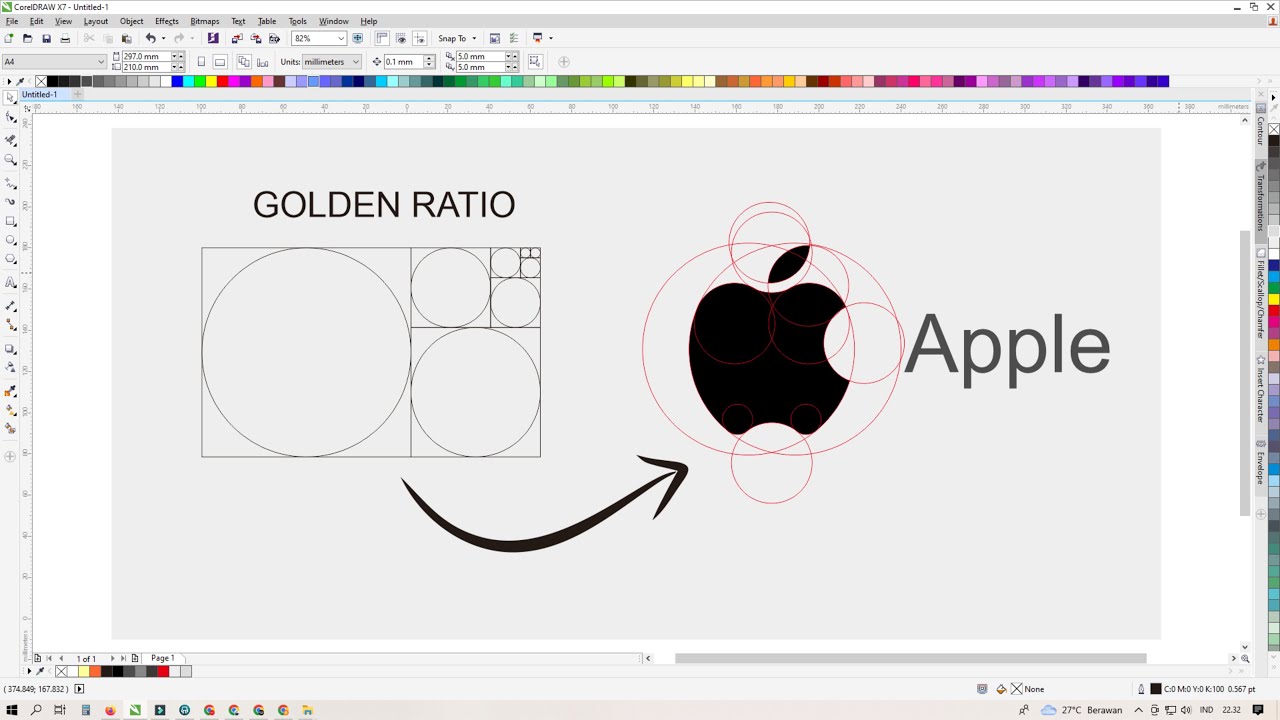Select the Artistic Media tool
The width and height of the screenshot is (1280, 720).
[x=11, y=202]
